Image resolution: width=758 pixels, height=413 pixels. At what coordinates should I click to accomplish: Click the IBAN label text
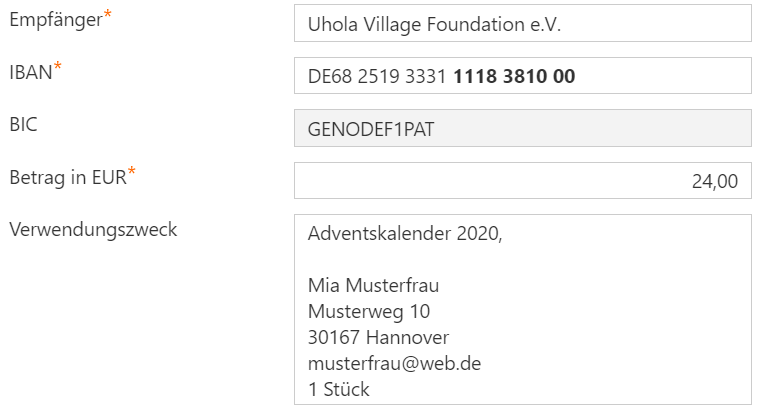(x=30, y=73)
